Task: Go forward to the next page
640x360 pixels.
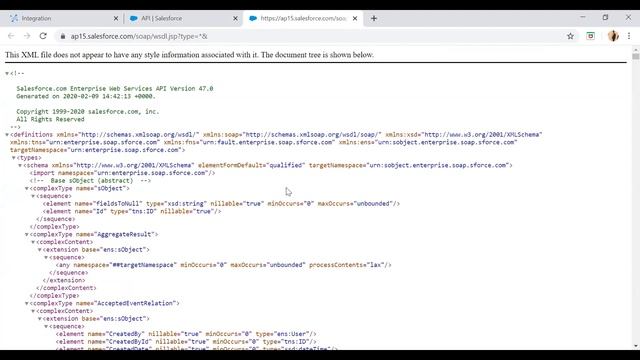Action: click(27, 36)
